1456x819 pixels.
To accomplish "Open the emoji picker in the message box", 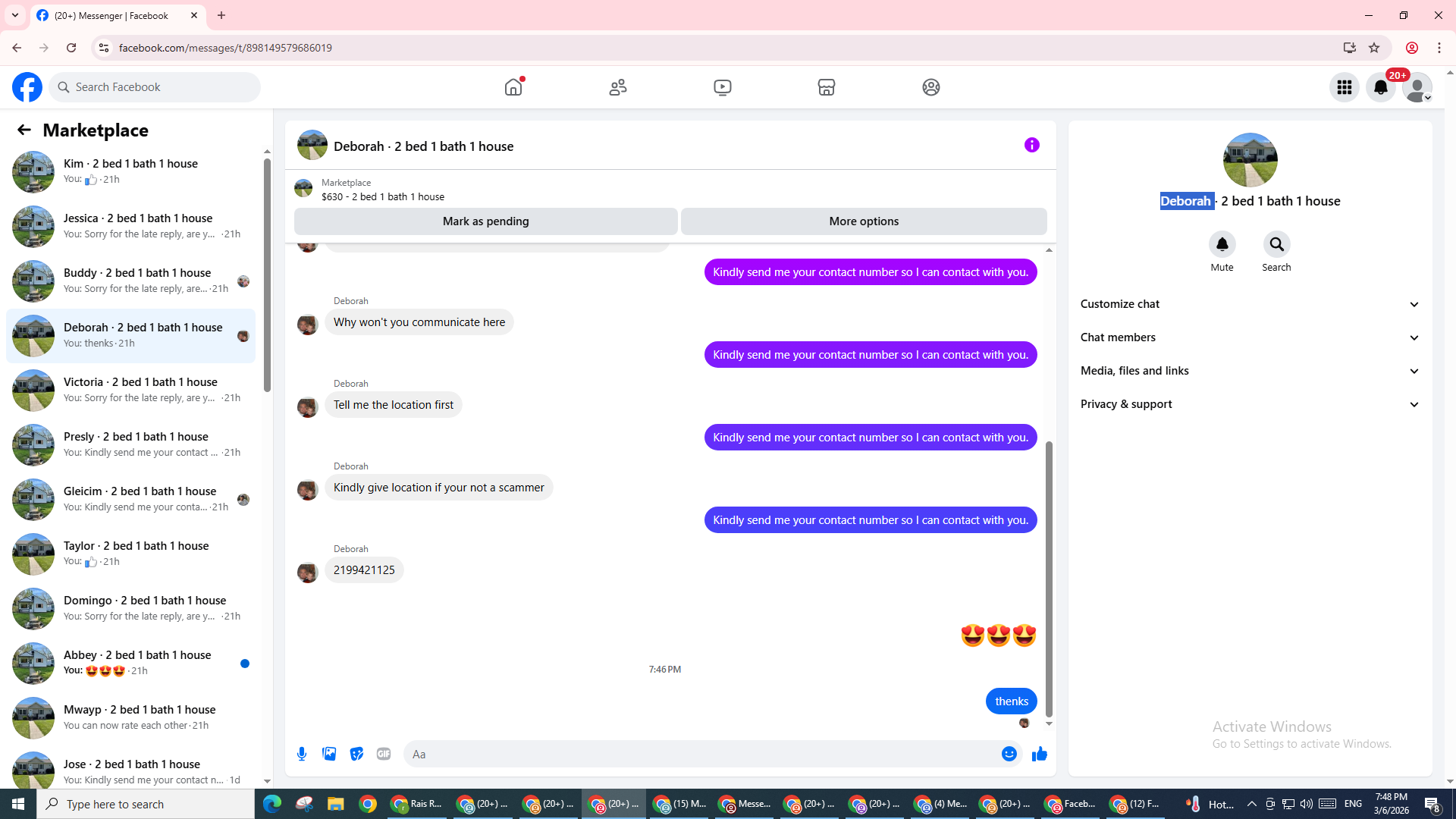I will coord(1009,754).
